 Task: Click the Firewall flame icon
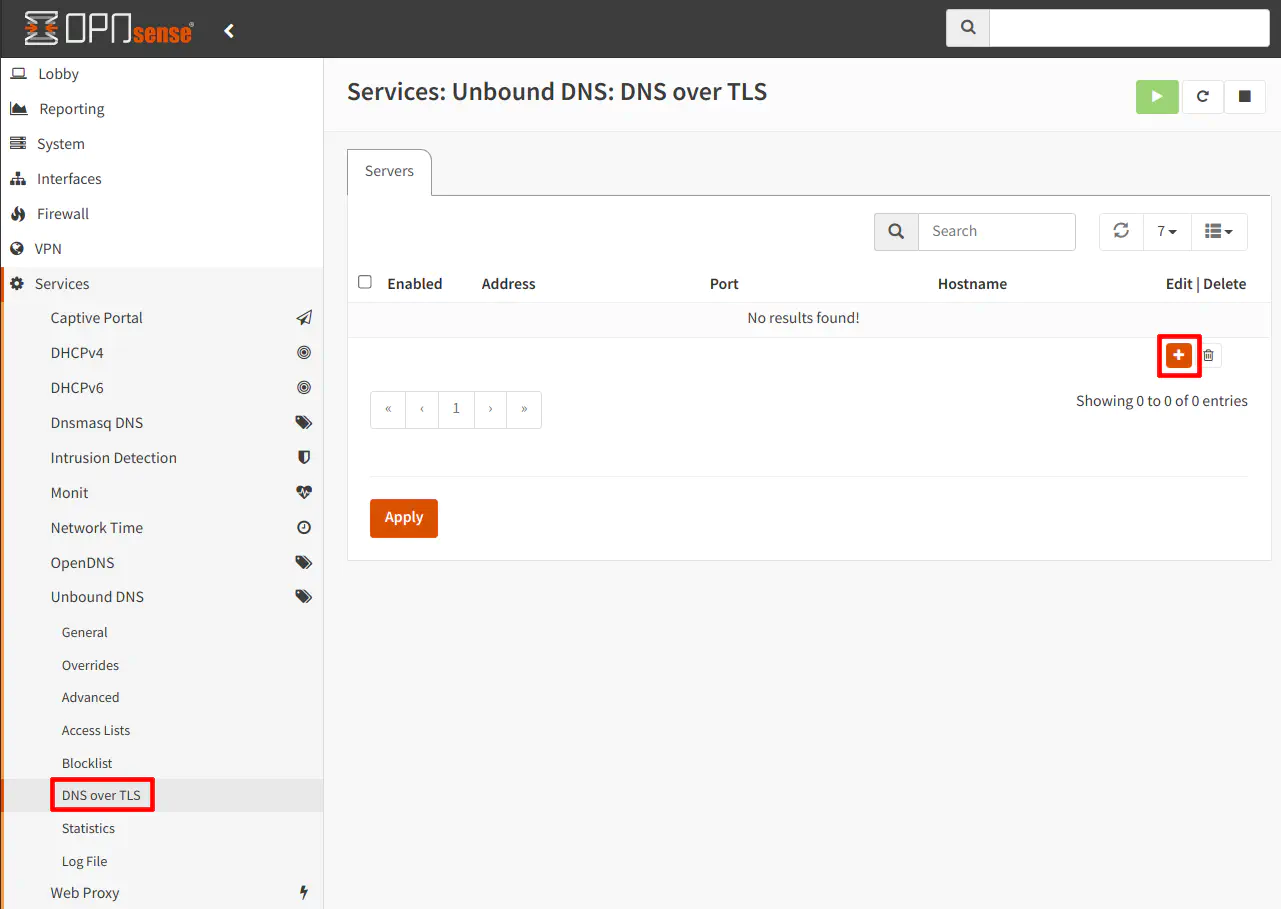[17, 214]
